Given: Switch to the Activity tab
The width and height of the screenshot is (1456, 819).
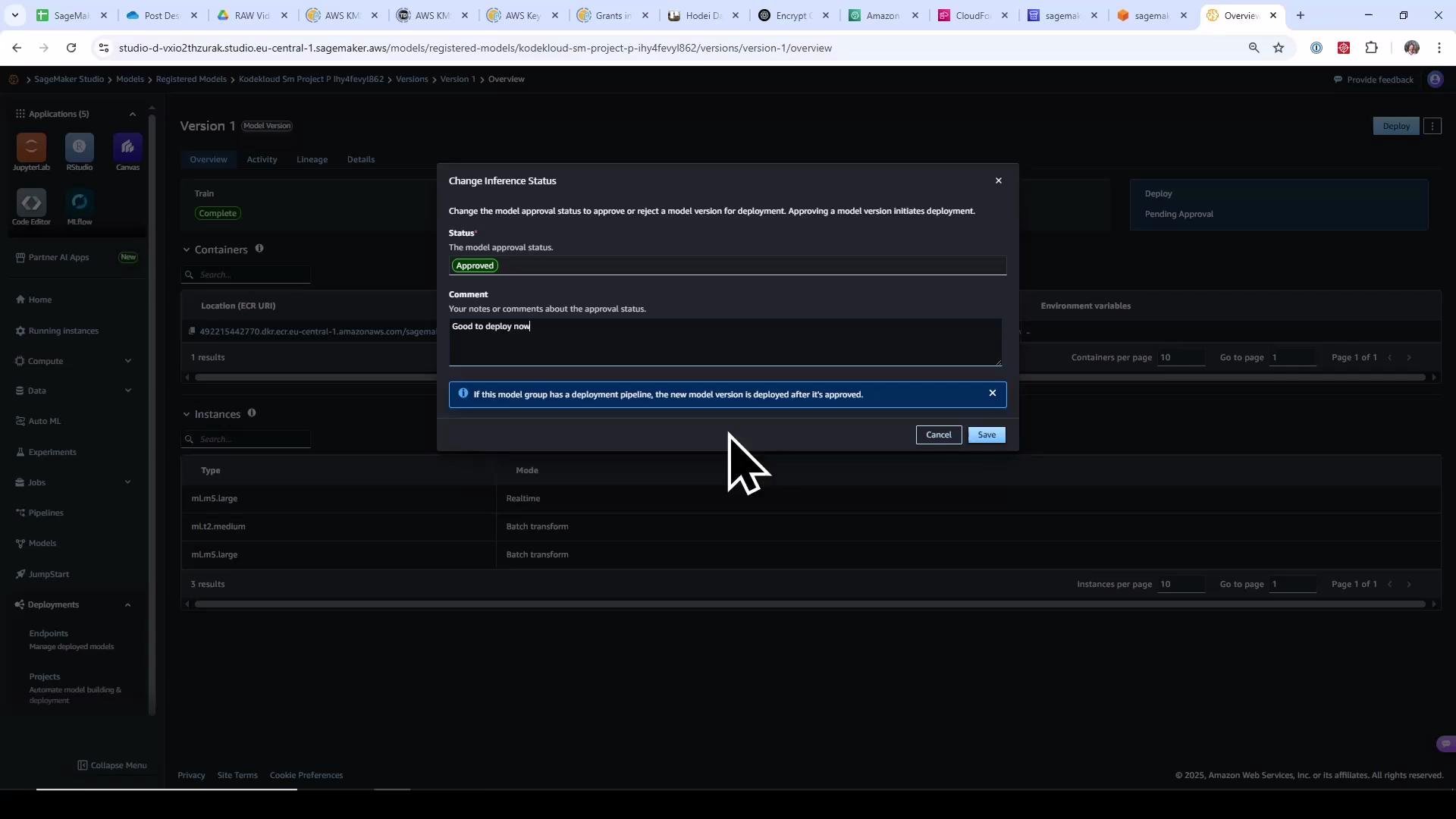Looking at the screenshot, I should [262, 159].
